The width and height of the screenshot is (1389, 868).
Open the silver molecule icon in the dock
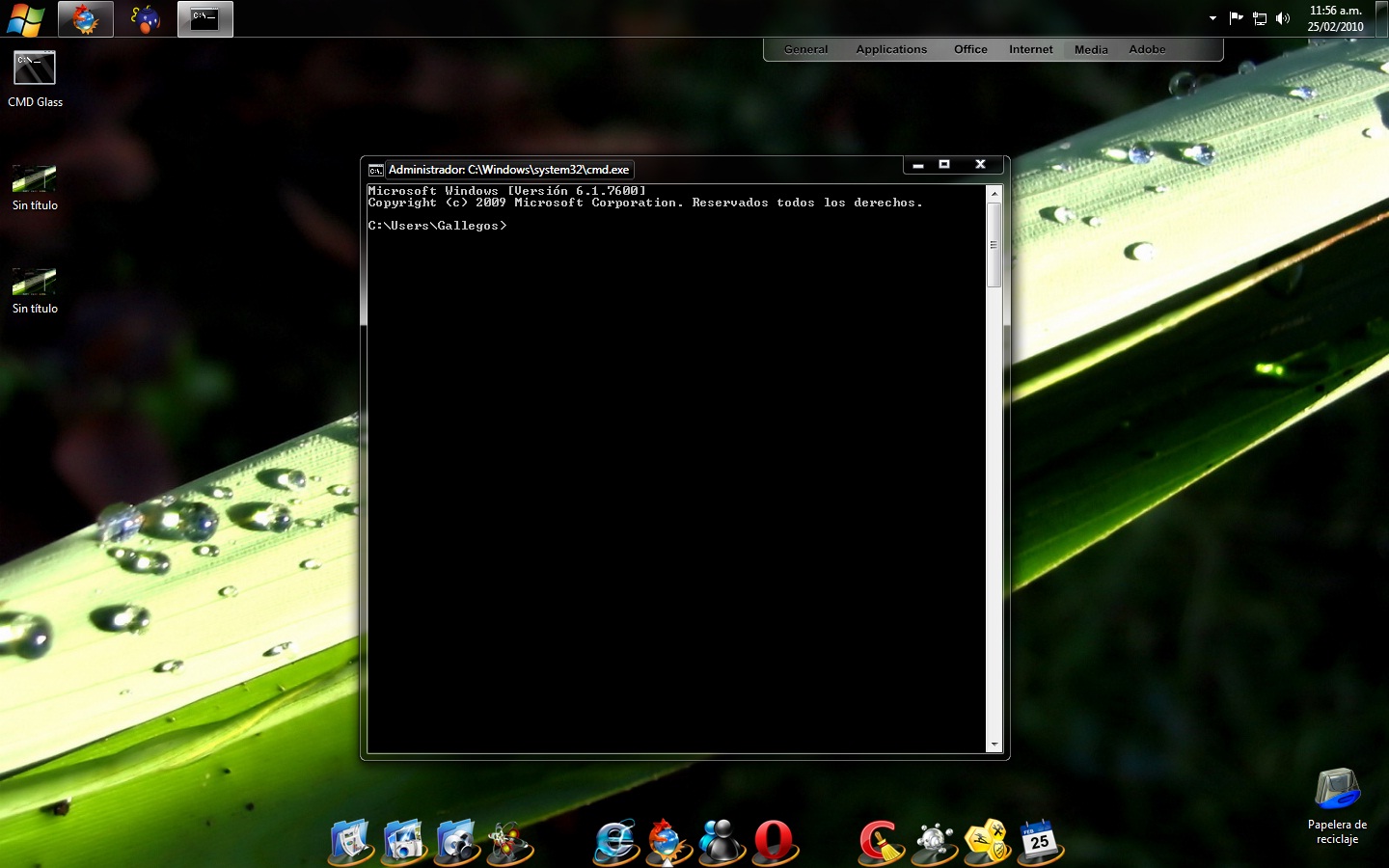pos(934,842)
